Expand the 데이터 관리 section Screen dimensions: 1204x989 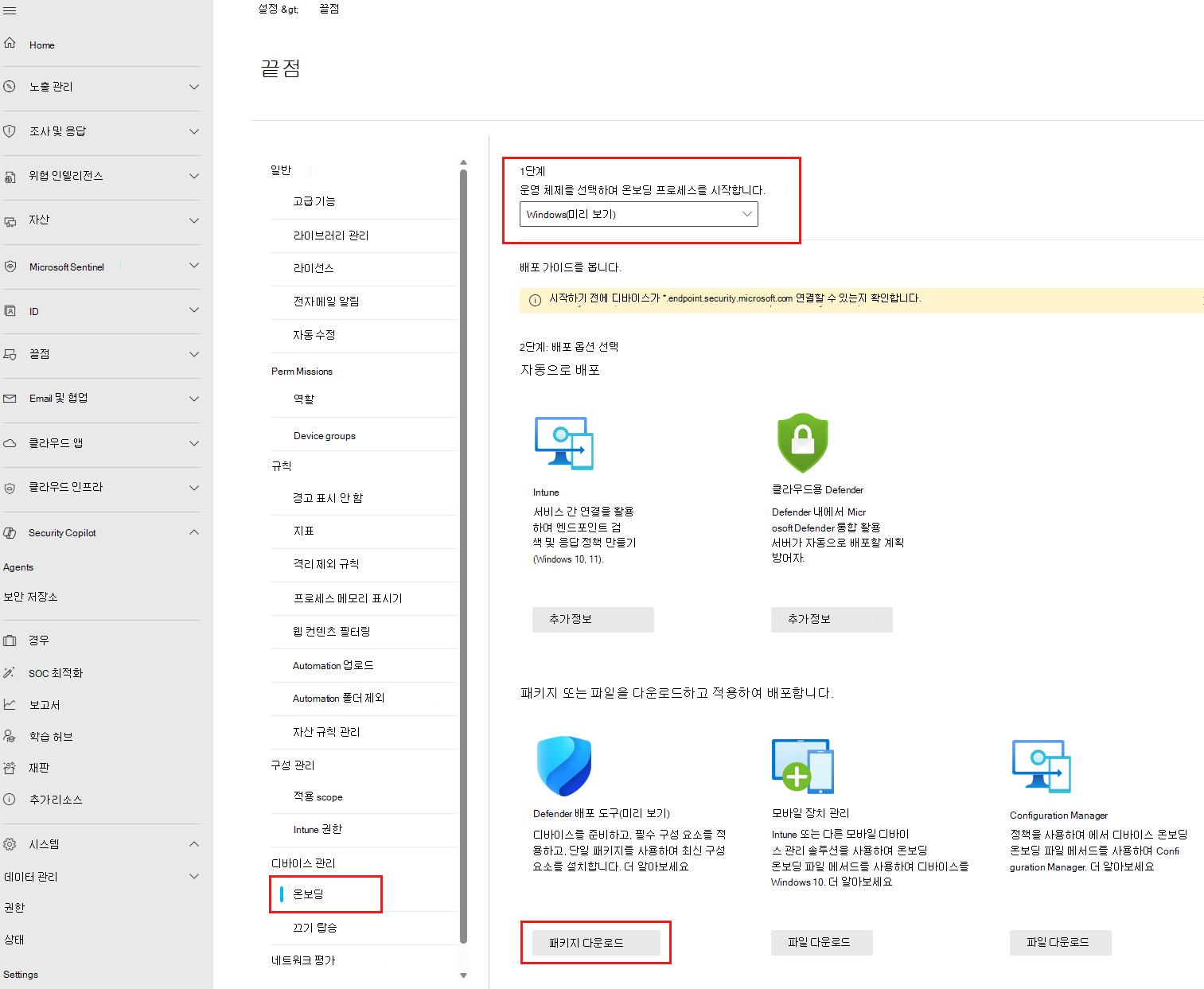pos(194,876)
